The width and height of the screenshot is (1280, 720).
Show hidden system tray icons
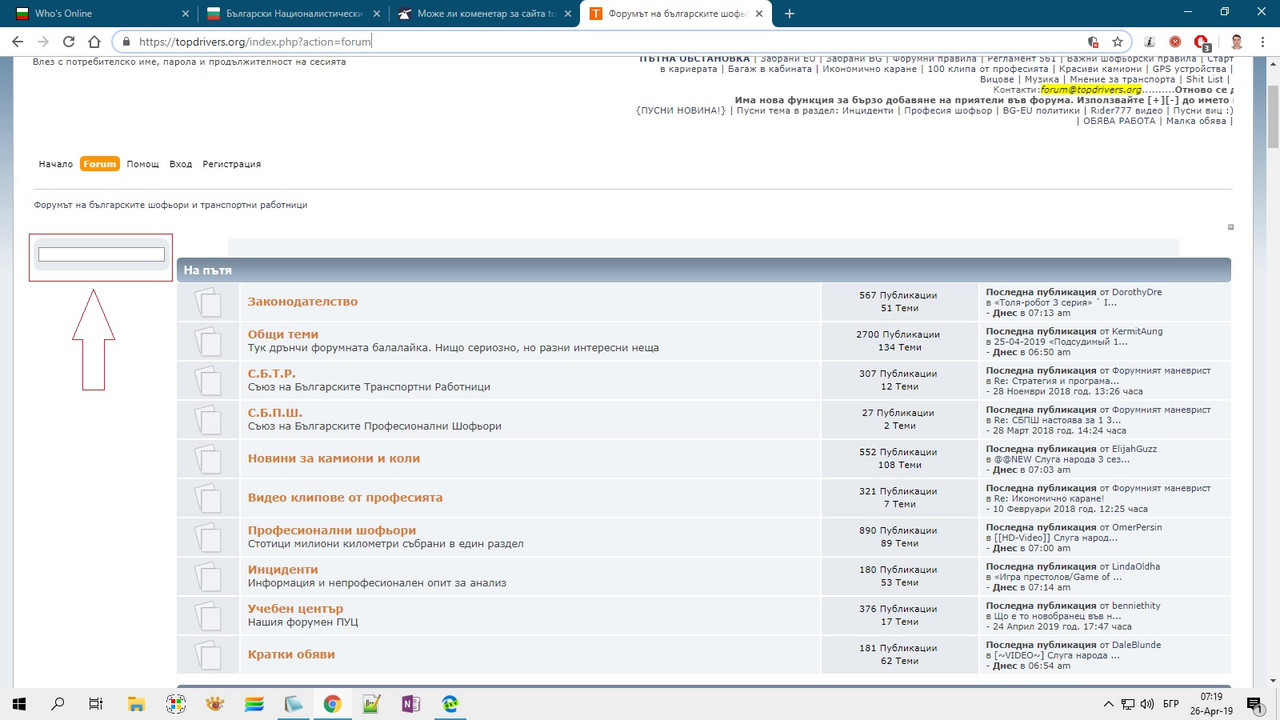(1108, 704)
